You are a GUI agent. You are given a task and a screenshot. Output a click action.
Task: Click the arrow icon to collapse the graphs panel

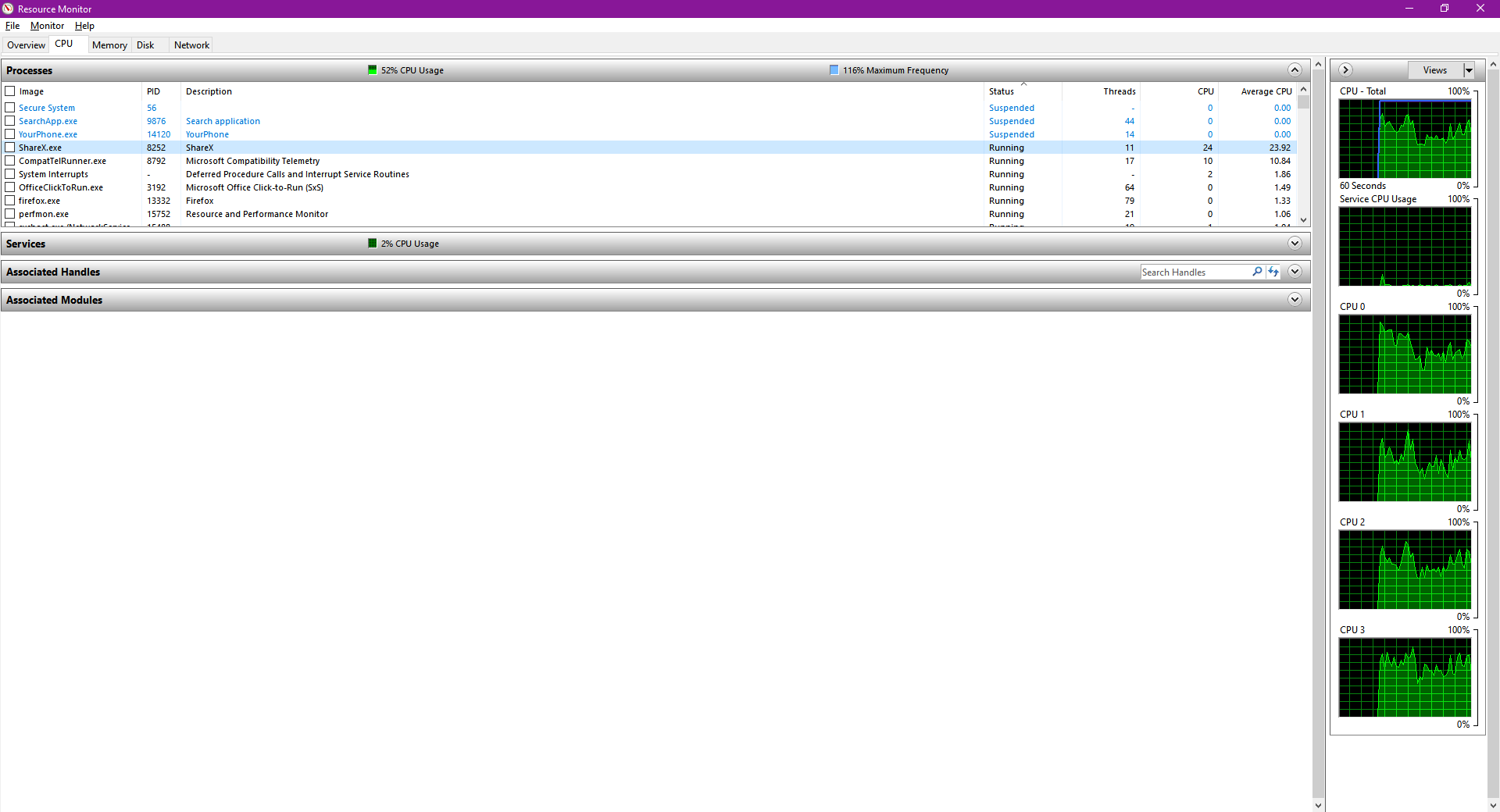1345,69
